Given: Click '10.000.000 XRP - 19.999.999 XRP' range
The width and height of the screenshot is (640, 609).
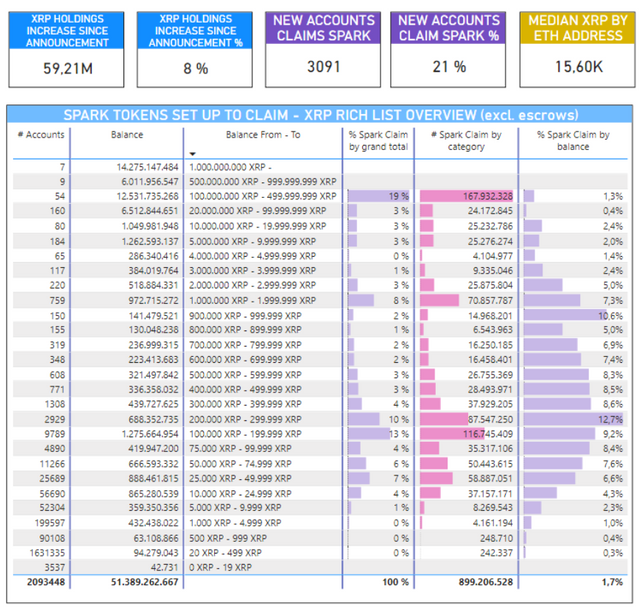Looking at the screenshot, I should click(258, 226).
